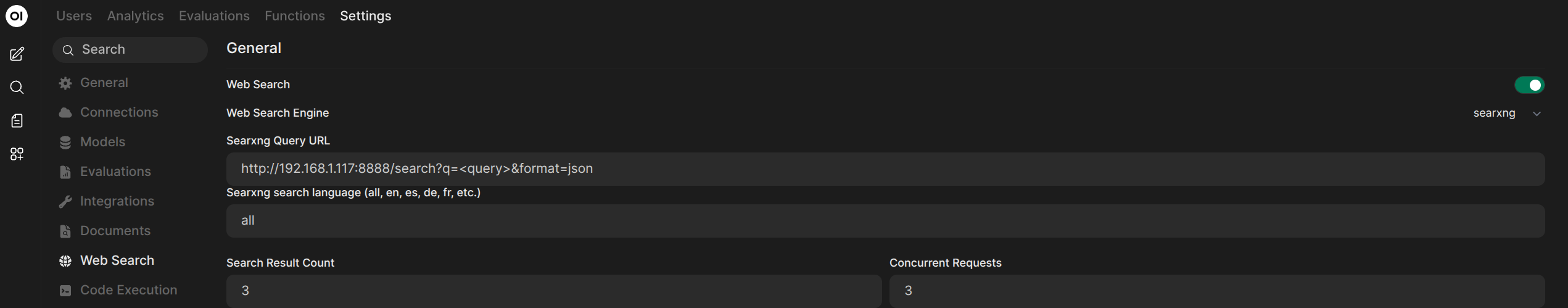
Task: Click the Connections cloud icon
Action: click(x=65, y=113)
